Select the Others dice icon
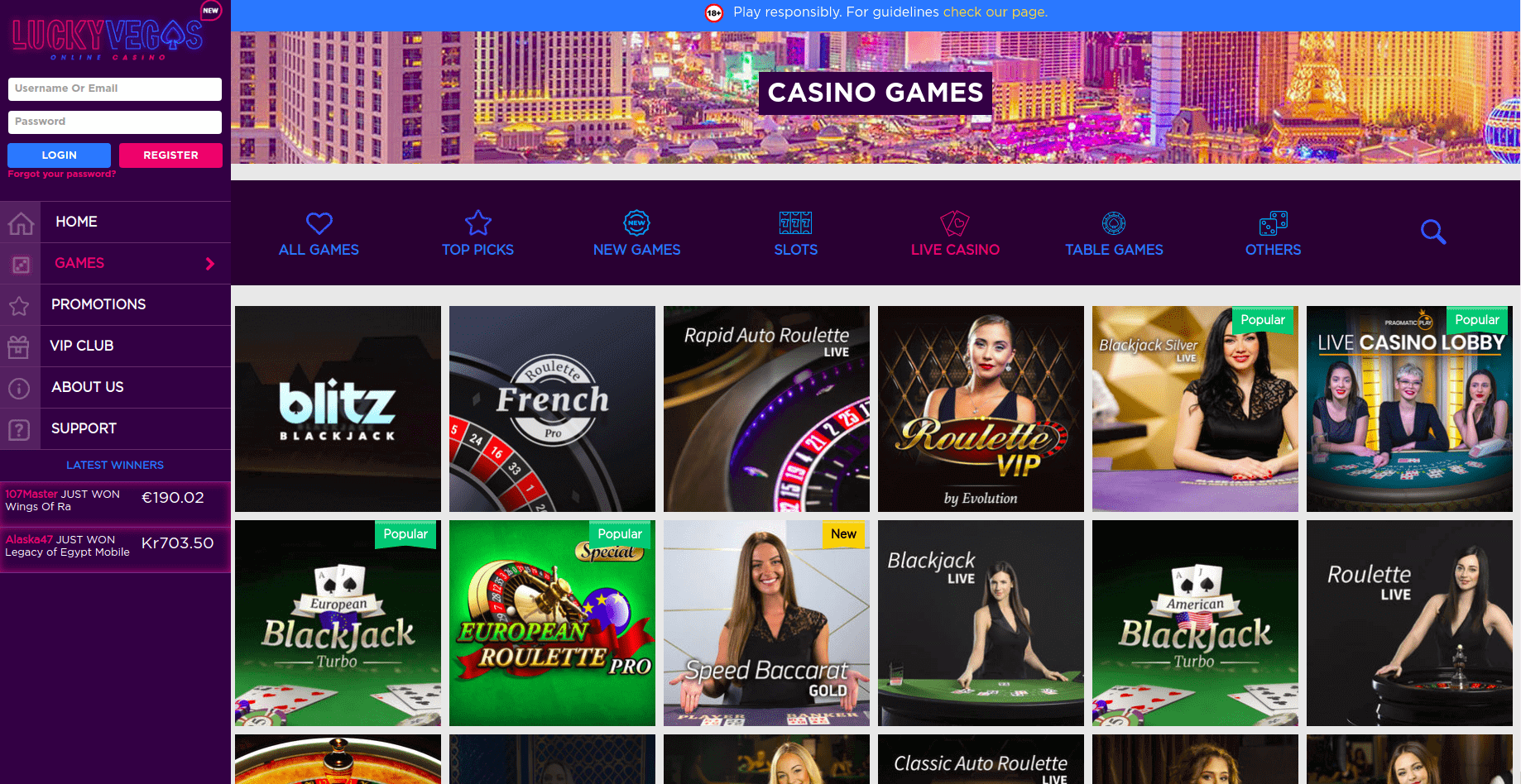1521x784 pixels. click(1273, 223)
